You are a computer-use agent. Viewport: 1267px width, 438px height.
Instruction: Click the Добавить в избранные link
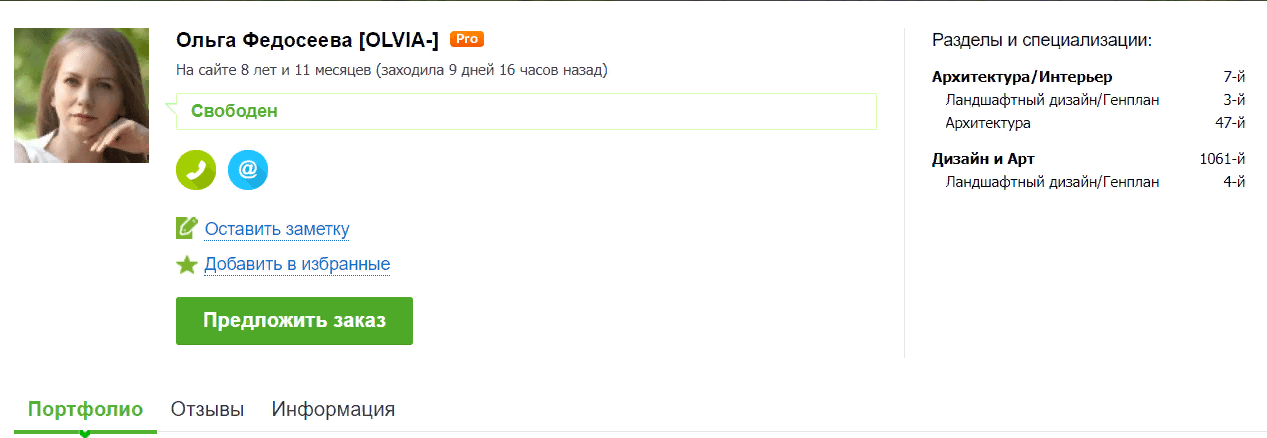pos(297,264)
